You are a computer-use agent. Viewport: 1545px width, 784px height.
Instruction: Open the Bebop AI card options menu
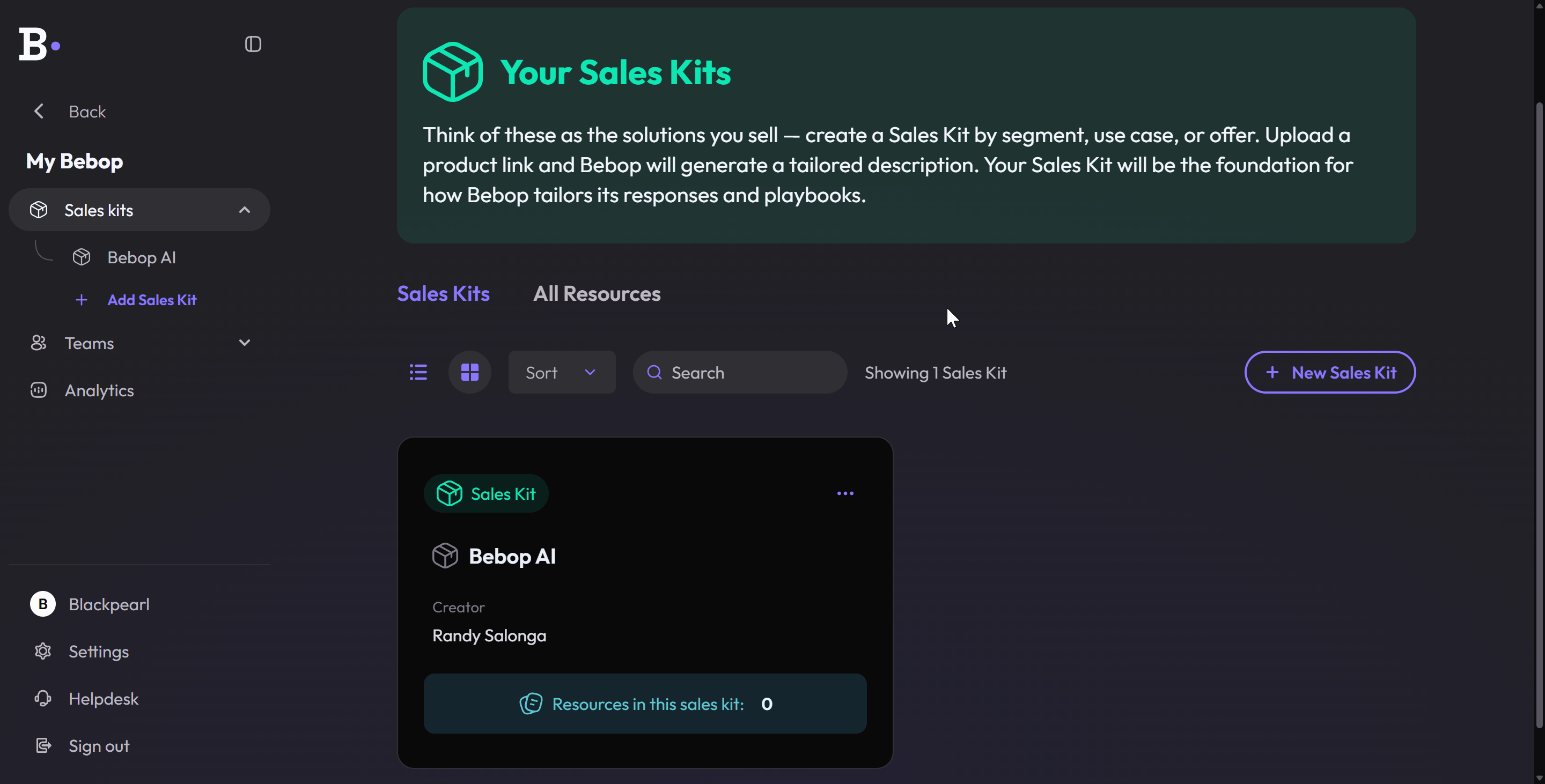point(844,494)
